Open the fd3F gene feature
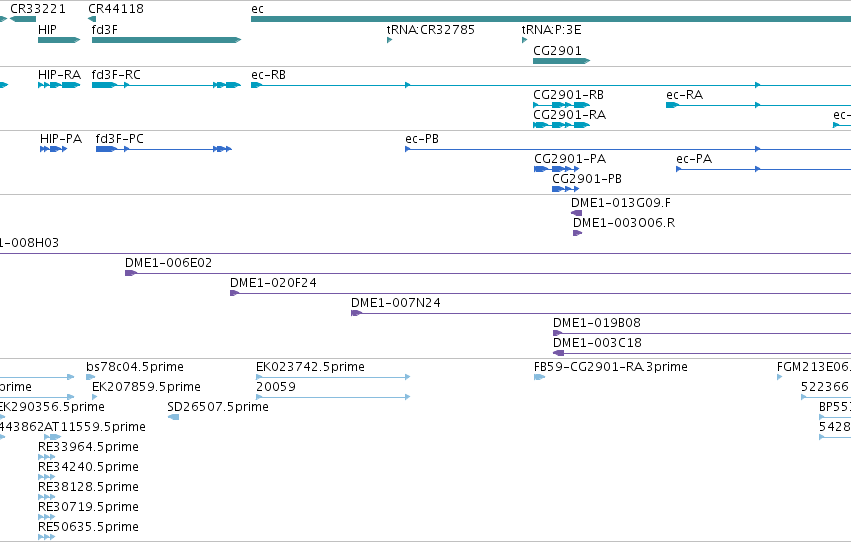This screenshot has height=542, width=851. coord(167,40)
